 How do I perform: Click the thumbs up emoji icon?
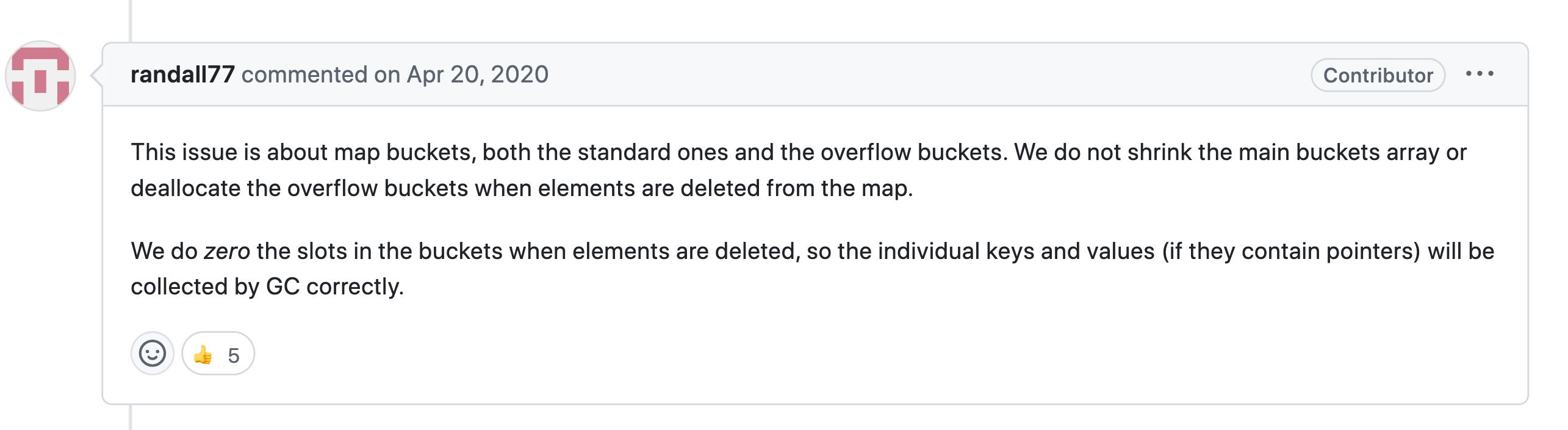tap(203, 354)
